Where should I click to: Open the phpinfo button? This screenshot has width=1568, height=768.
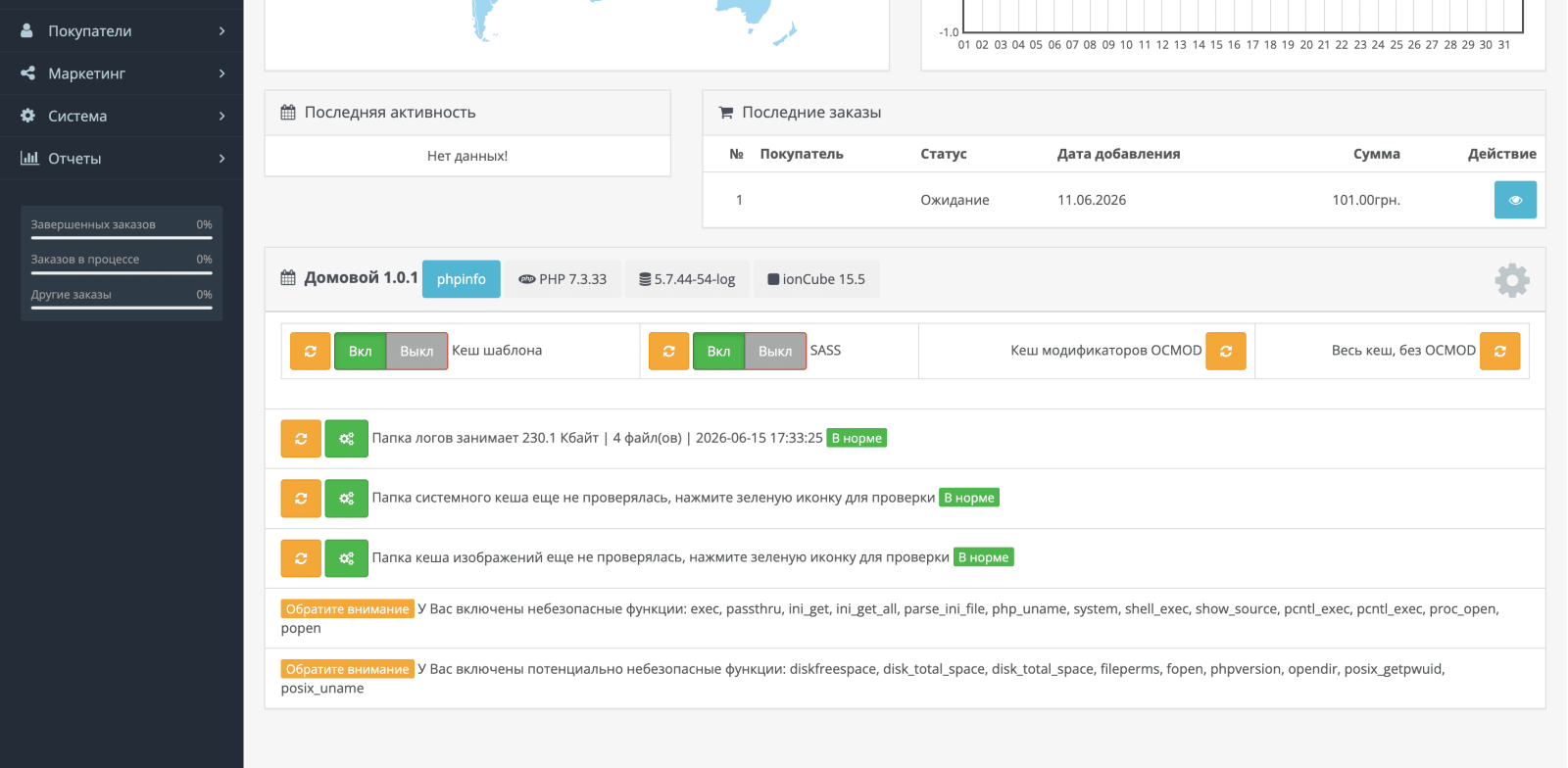point(462,279)
